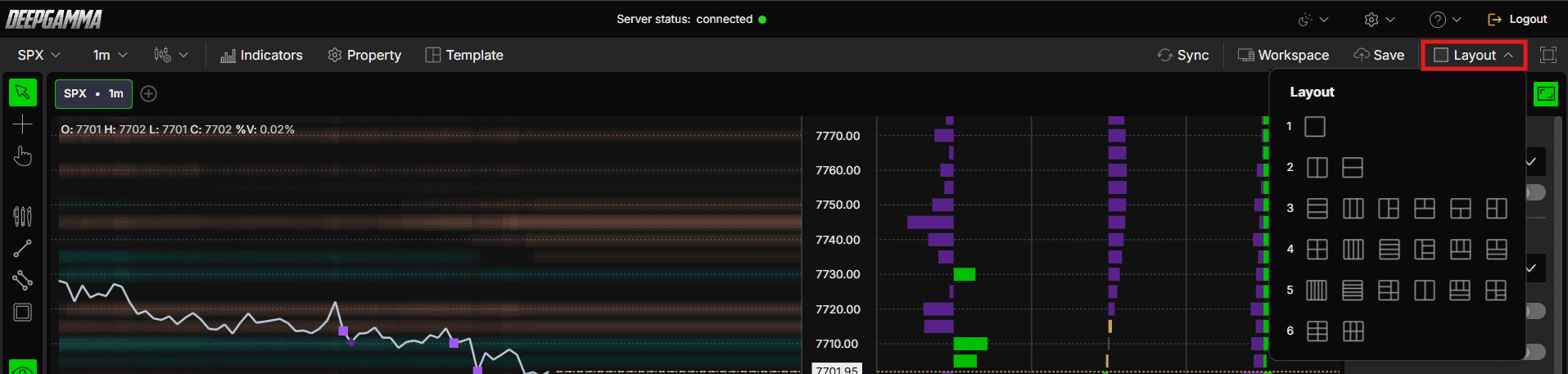1568x374 pixels.
Task: Add a new chart tab with plus icon
Action: pyautogui.click(x=148, y=93)
